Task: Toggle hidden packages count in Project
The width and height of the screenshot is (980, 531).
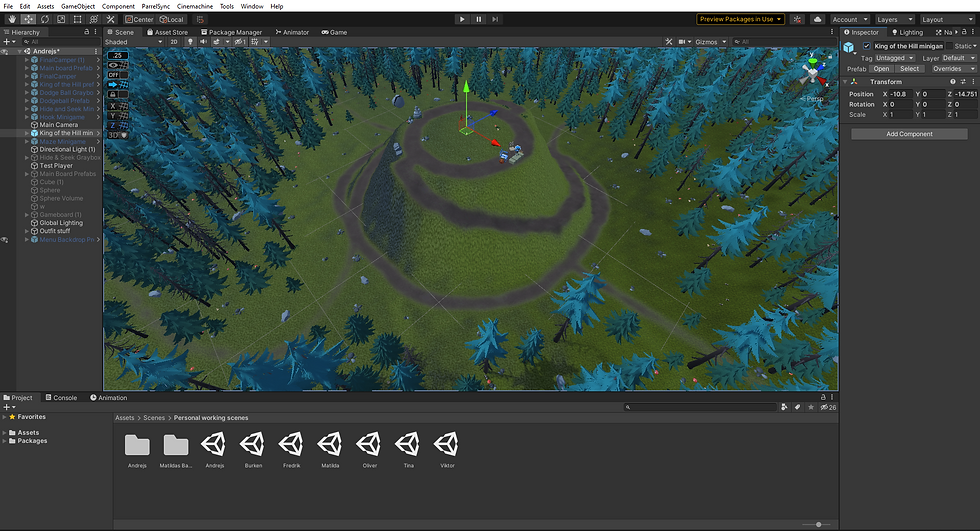Action: (x=828, y=407)
